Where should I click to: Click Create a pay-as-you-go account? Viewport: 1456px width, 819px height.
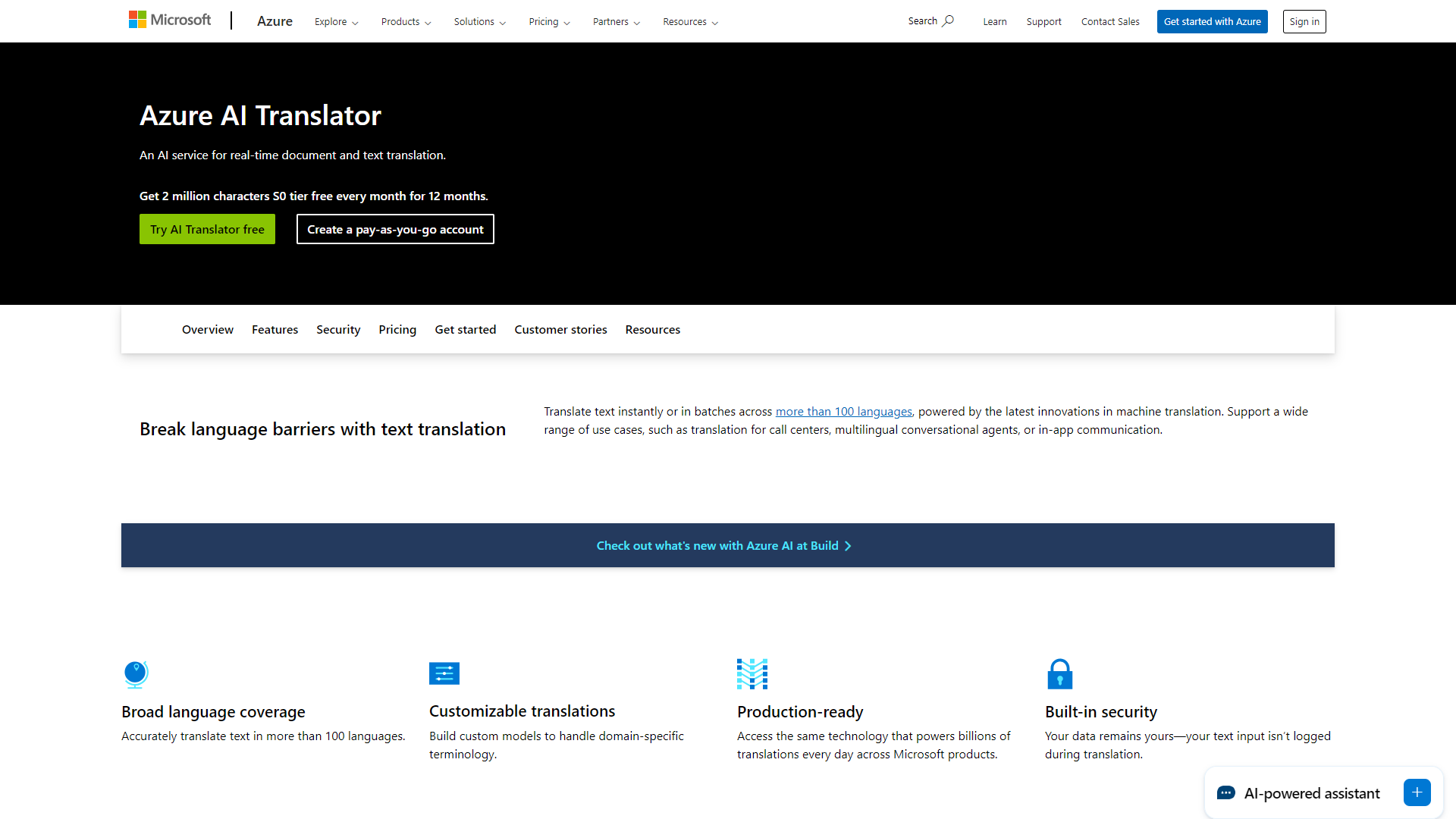pyautogui.click(x=394, y=229)
